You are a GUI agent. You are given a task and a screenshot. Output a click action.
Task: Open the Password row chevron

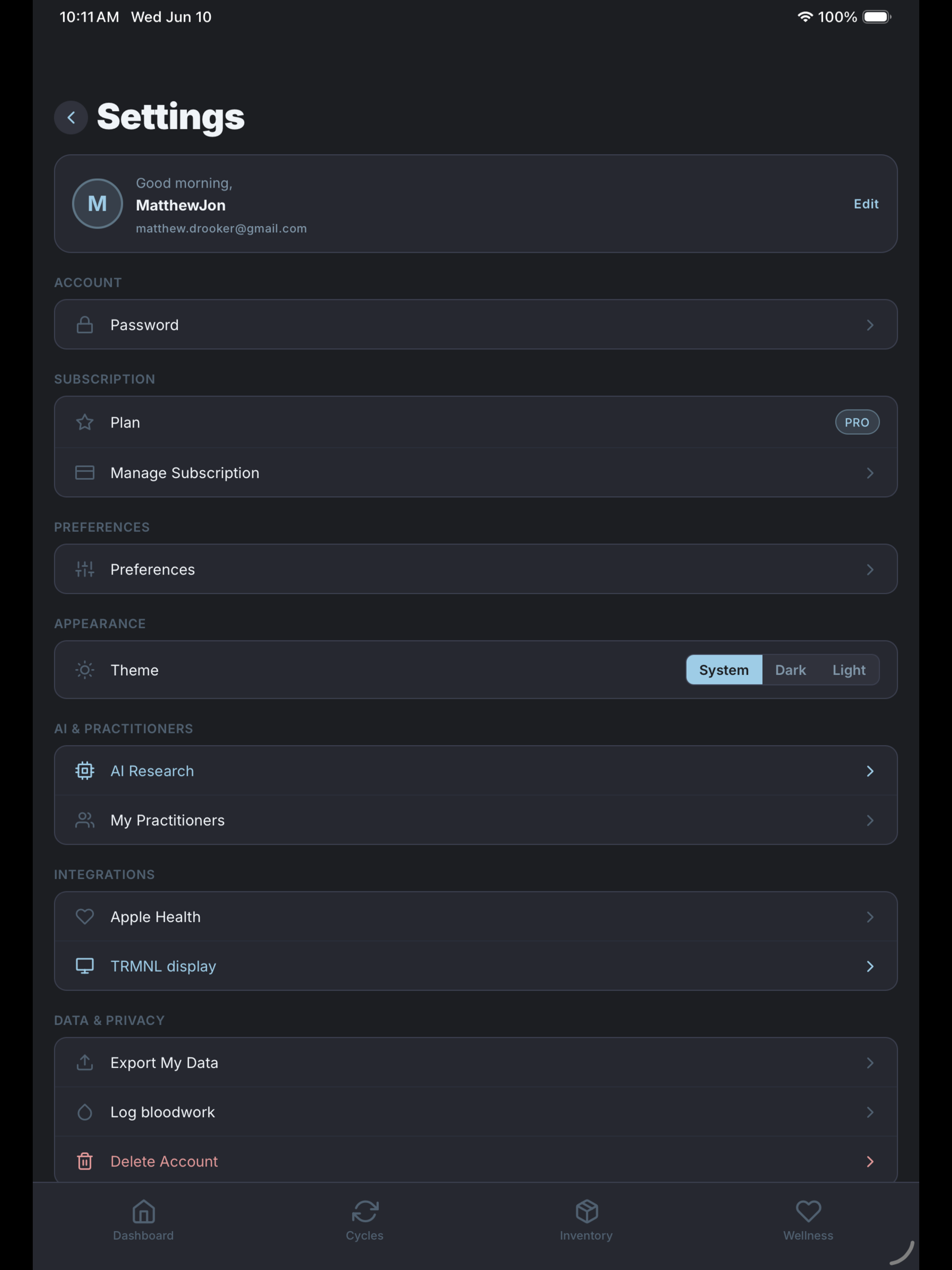click(x=870, y=325)
